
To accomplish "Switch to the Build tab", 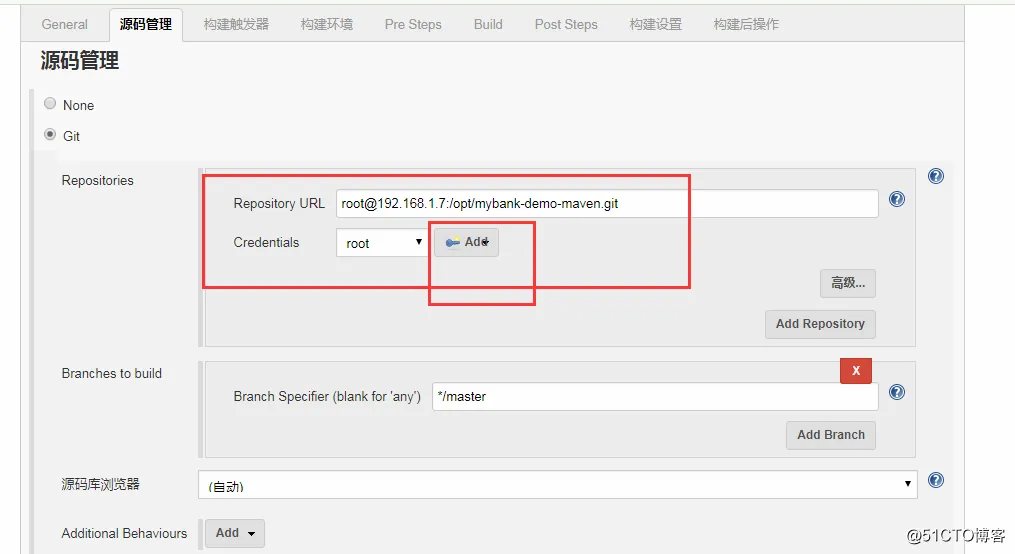I will (488, 25).
